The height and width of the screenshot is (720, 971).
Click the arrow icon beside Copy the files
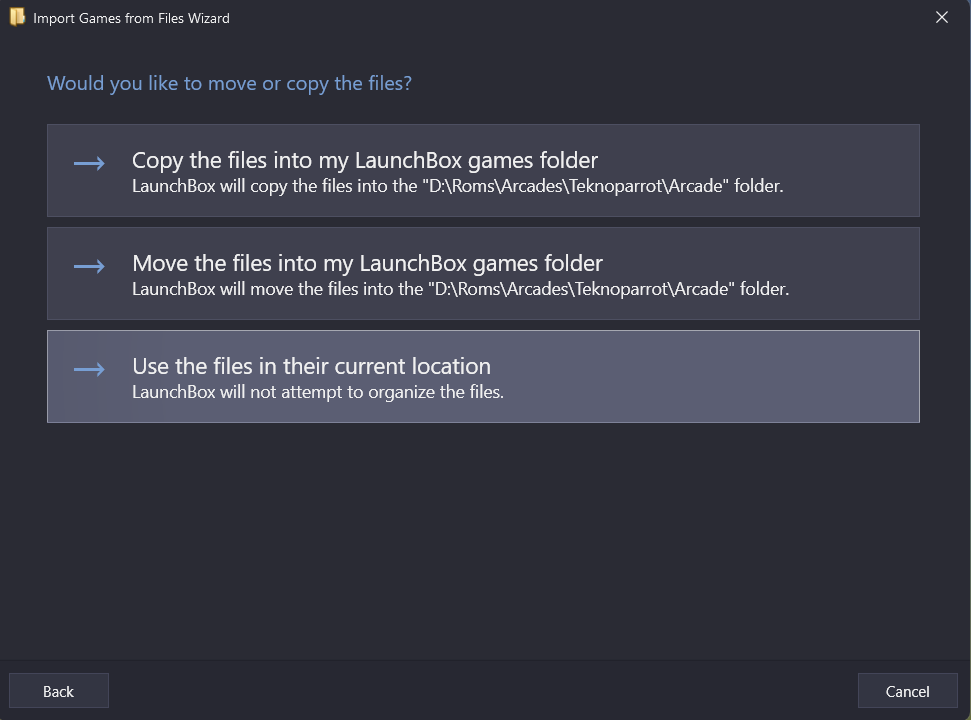89,163
